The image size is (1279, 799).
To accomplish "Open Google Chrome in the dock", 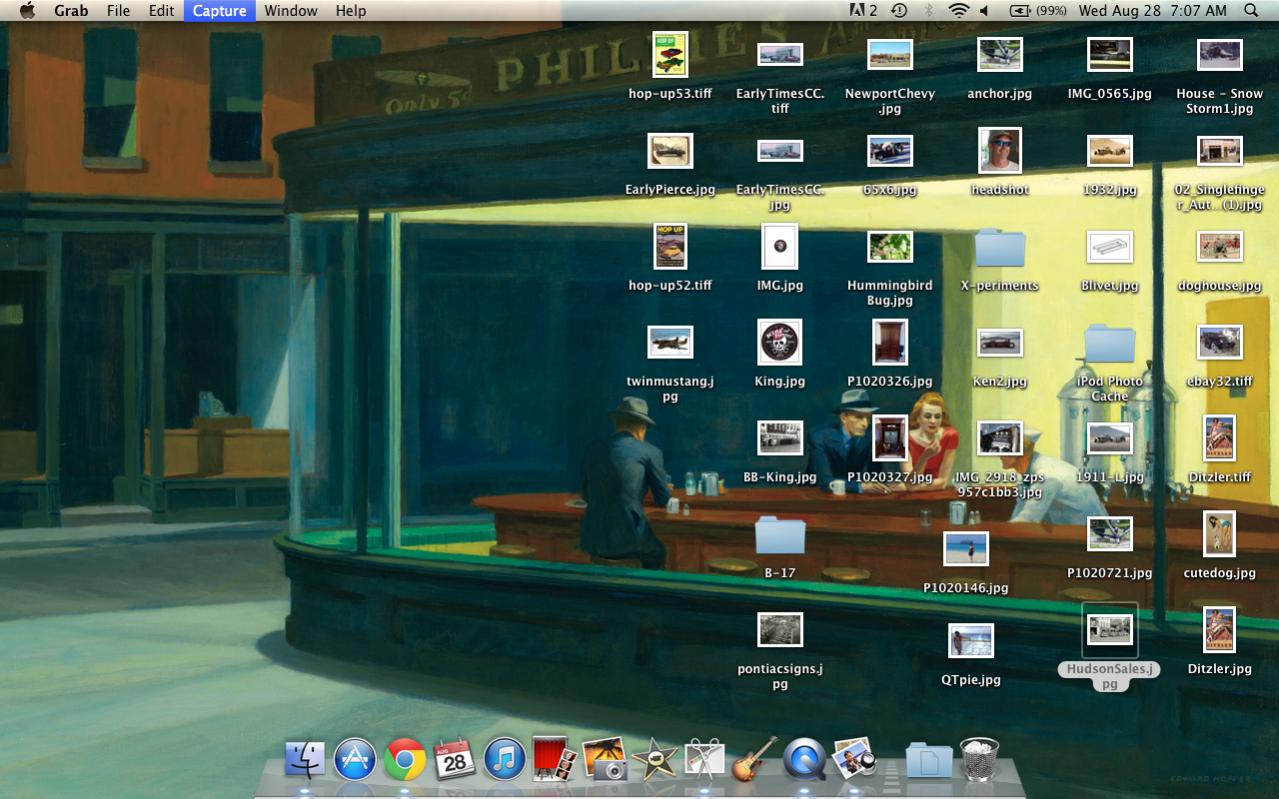I will pyautogui.click(x=405, y=760).
